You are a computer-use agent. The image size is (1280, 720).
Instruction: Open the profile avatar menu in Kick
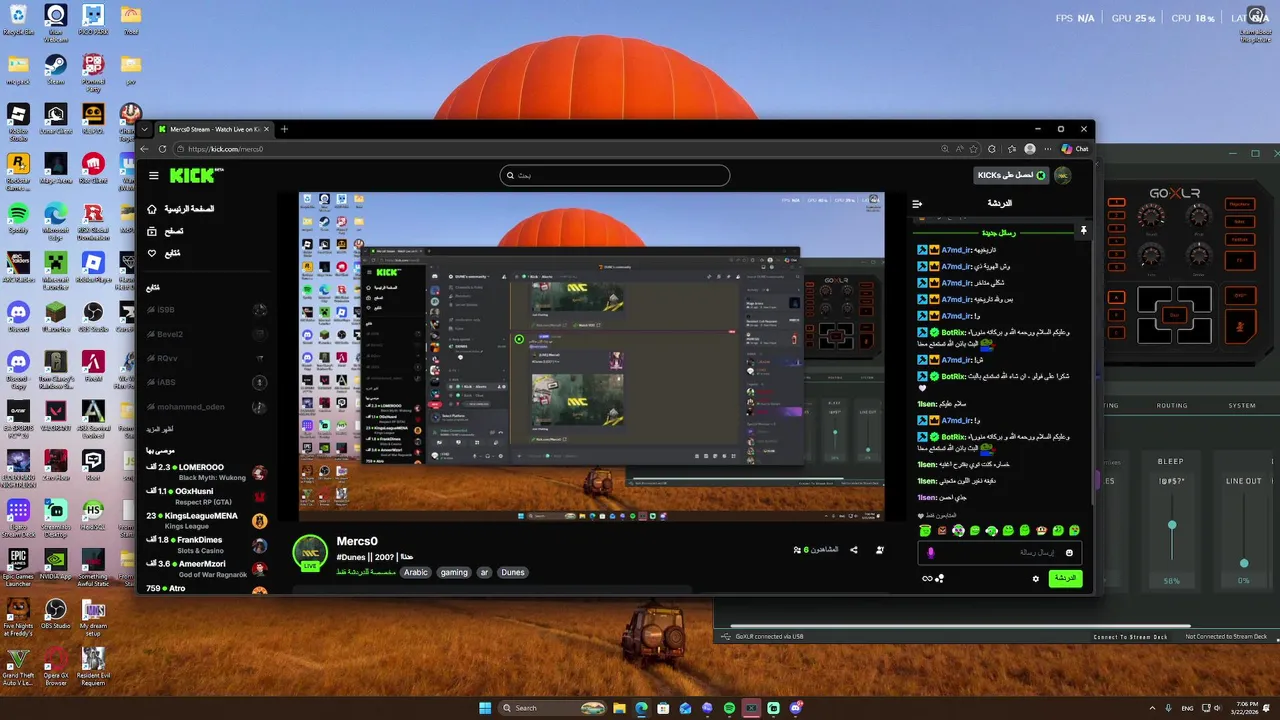click(x=1063, y=175)
